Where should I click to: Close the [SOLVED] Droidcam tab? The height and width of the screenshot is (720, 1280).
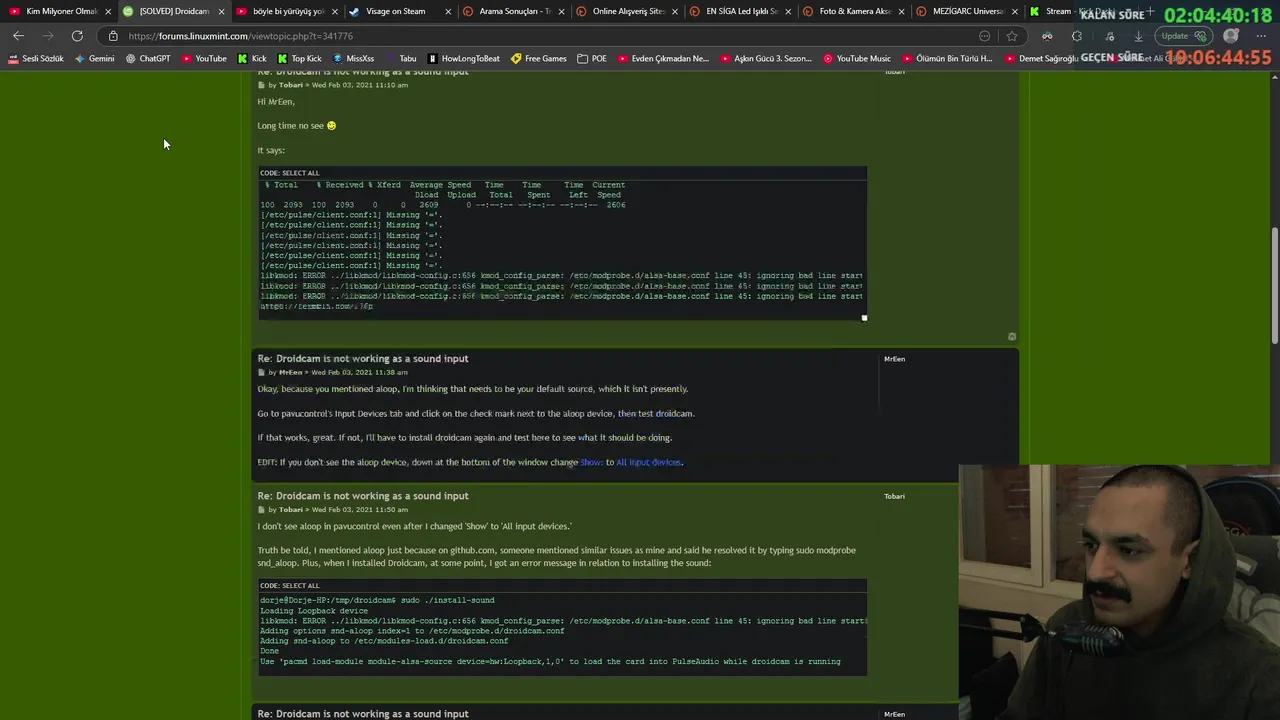[221, 11]
